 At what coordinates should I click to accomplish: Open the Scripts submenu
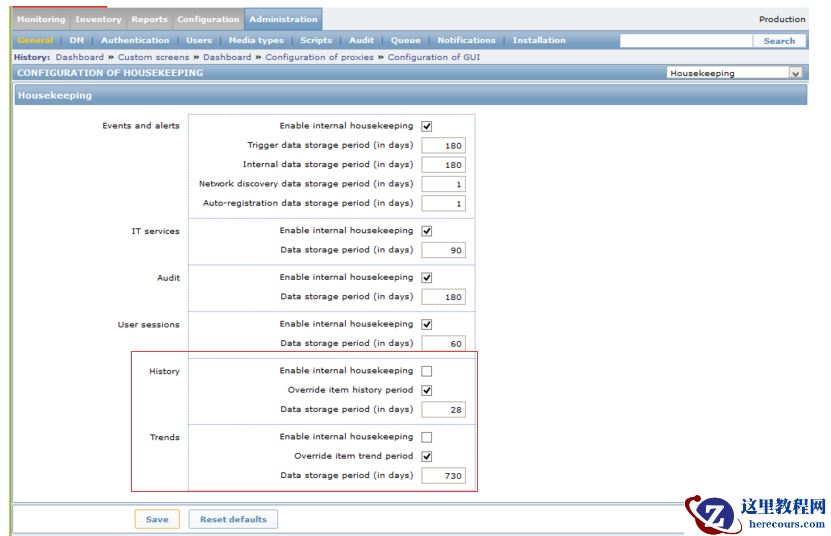tap(316, 40)
